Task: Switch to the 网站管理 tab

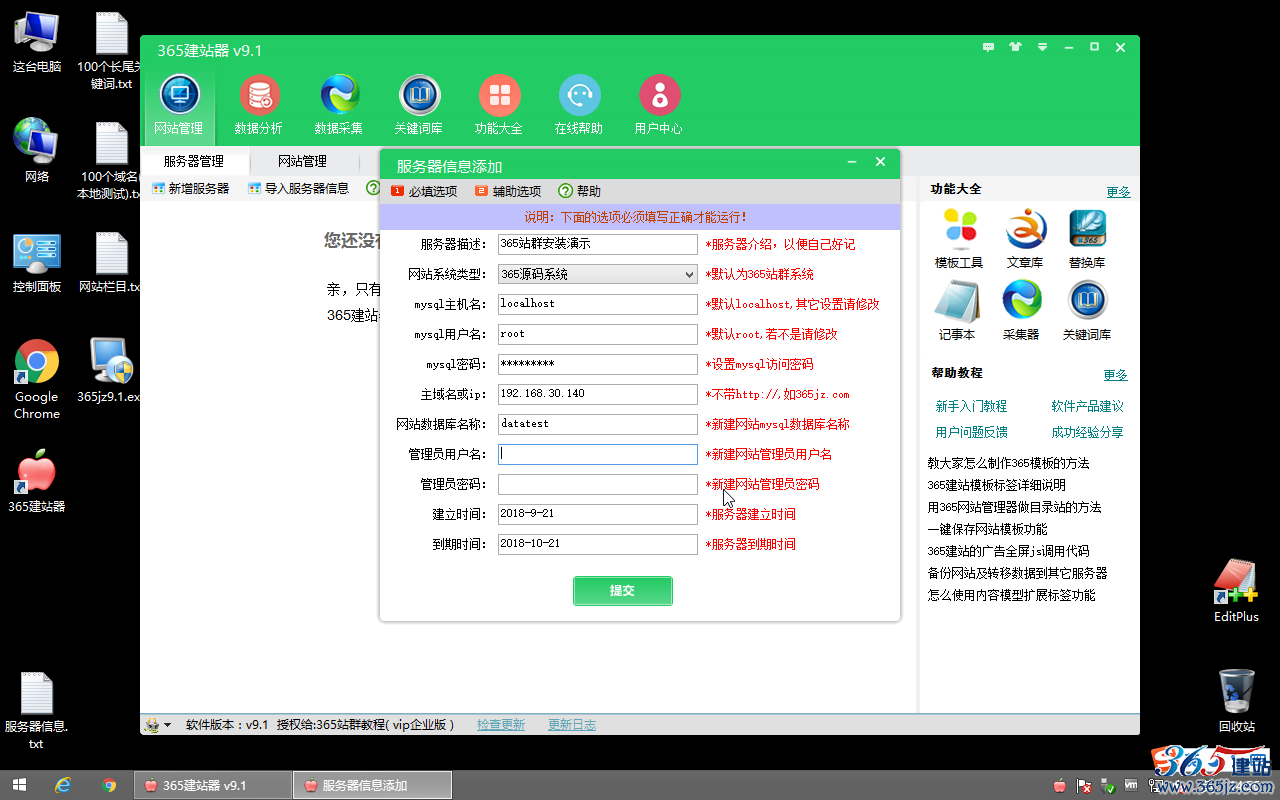Action: click(302, 161)
